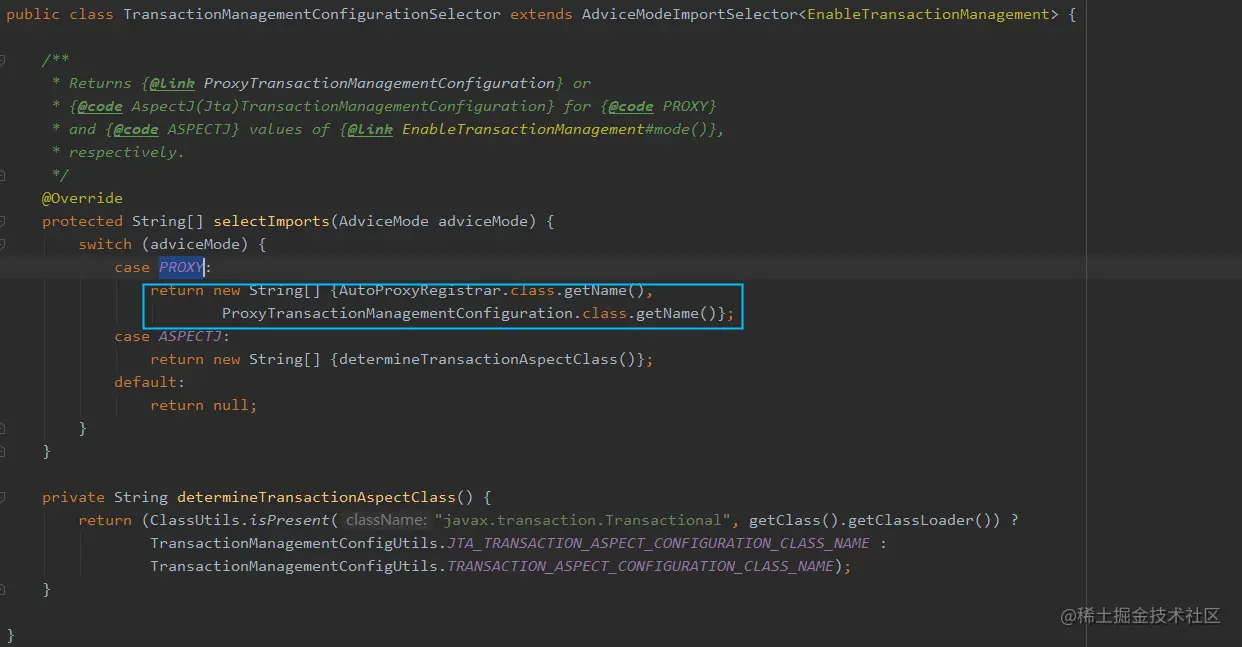The width and height of the screenshot is (1242, 647).
Task: Click the 'private' keyword
Action: pyautogui.click(x=73, y=497)
